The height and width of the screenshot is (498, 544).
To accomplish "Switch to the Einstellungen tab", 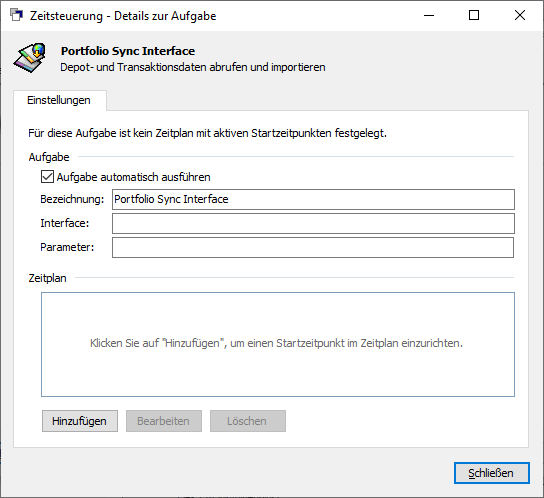I will pos(59,100).
